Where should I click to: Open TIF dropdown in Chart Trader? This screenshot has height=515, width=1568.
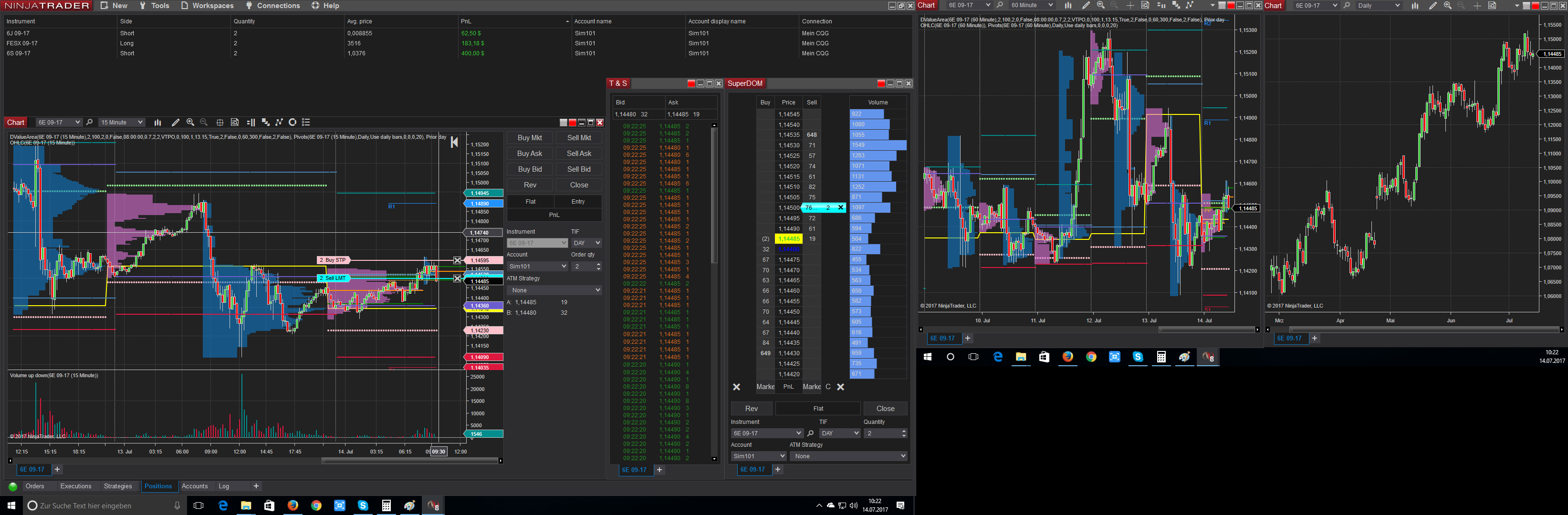[x=587, y=243]
